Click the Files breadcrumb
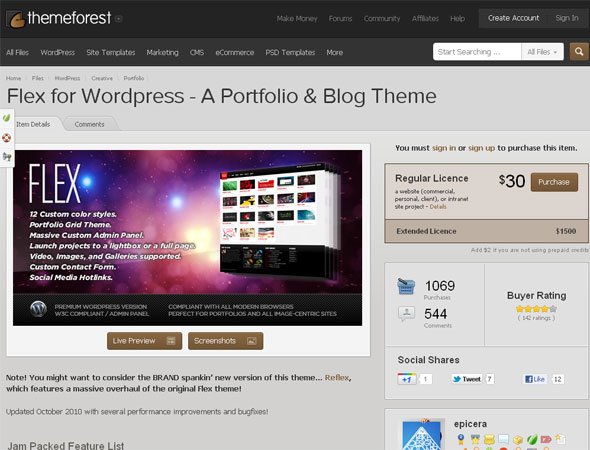Screen dimensions: 590x450 pyautogui.click(x=38, y=78)
